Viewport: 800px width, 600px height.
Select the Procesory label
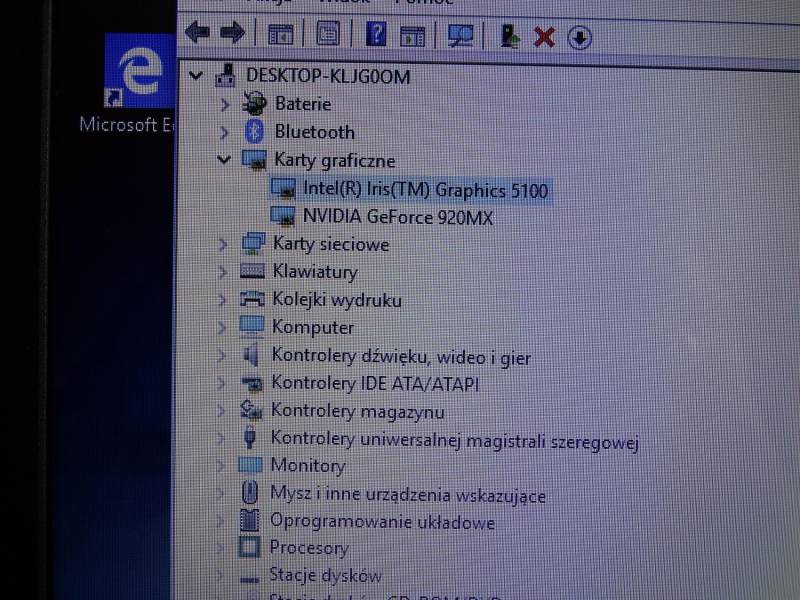point(309,548)
